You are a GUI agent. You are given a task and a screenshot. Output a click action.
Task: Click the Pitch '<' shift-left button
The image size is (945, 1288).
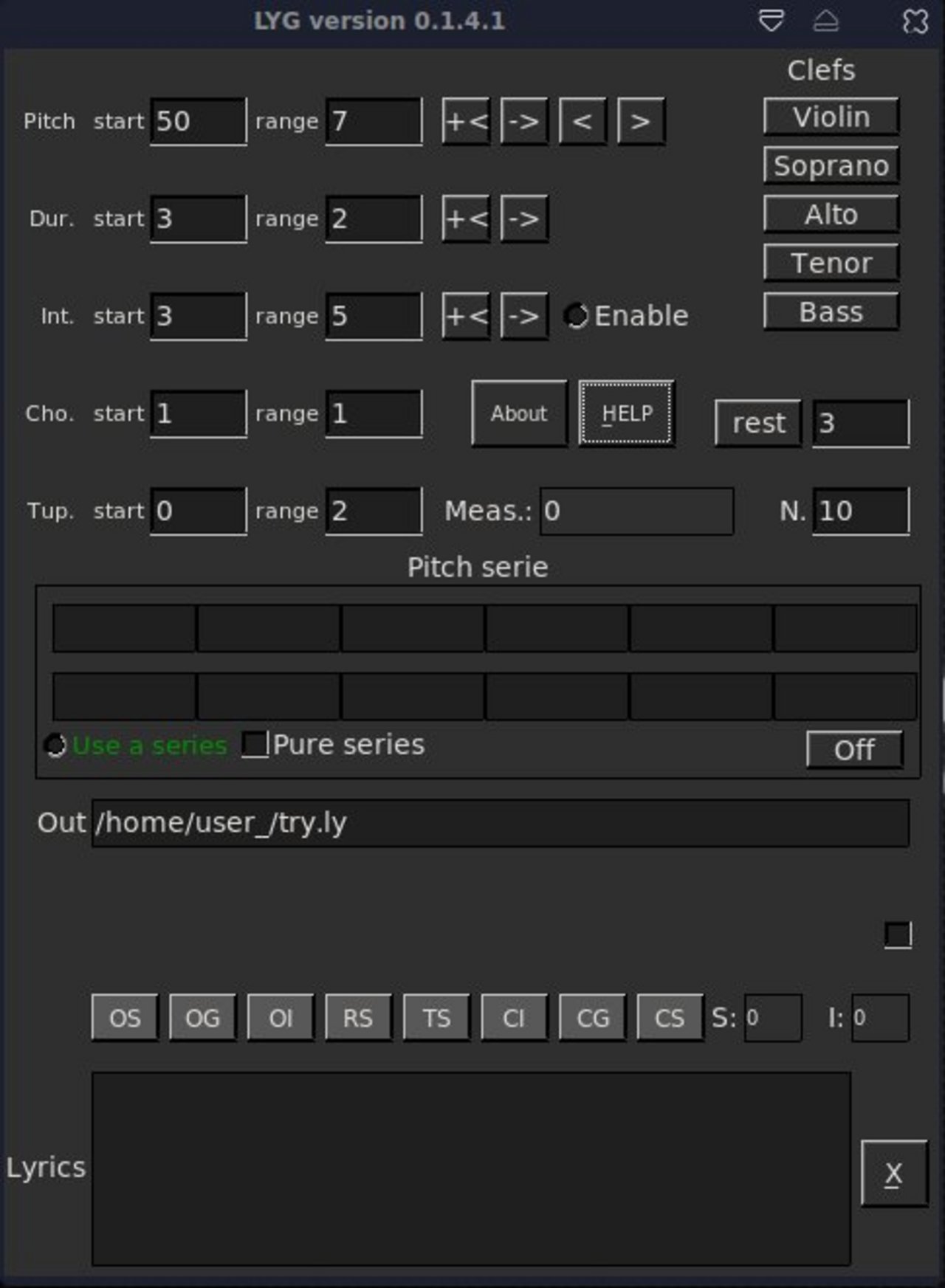[x=583, y=121]
